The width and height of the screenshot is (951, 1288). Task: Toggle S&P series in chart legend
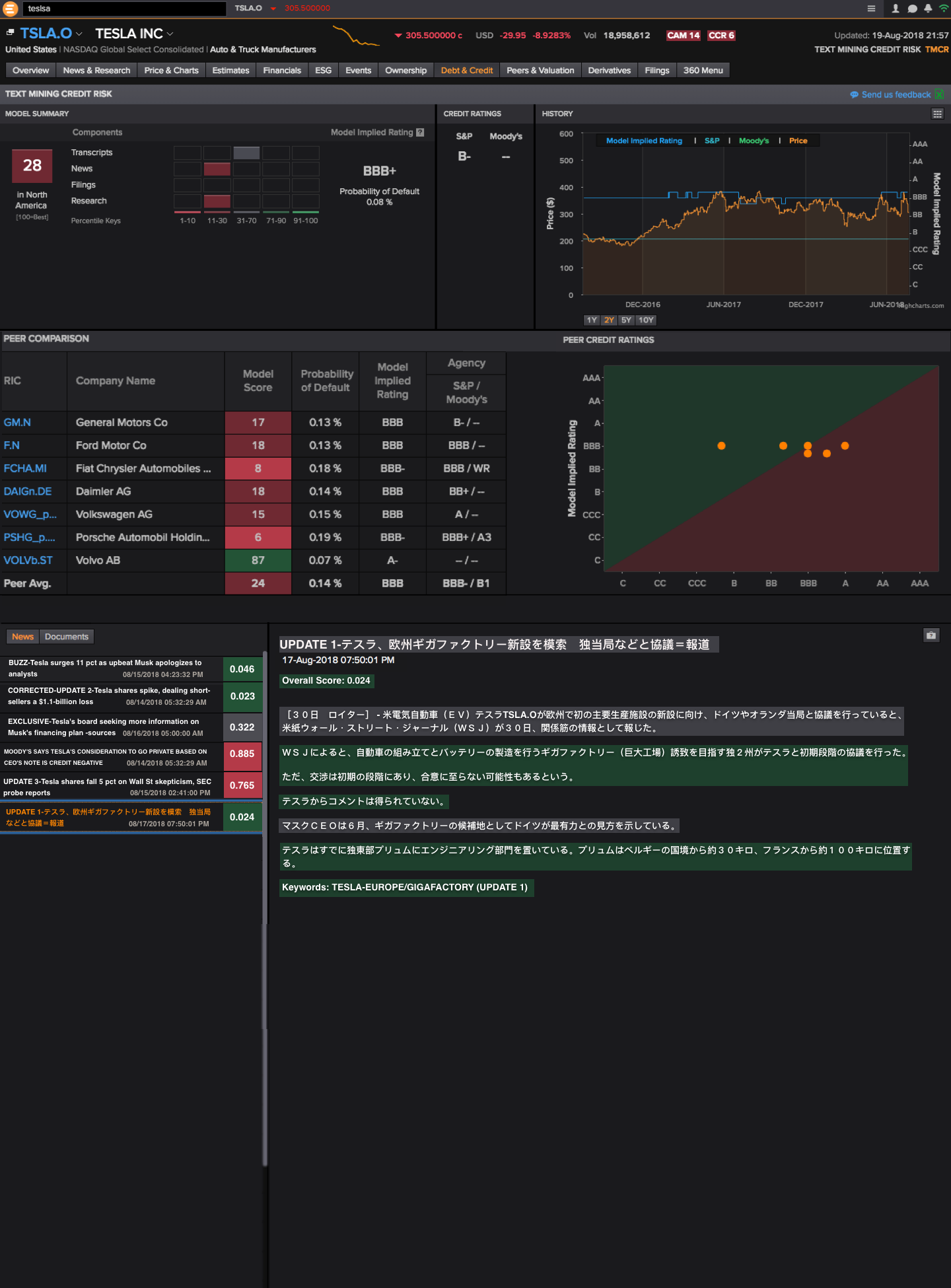point(712,141)
